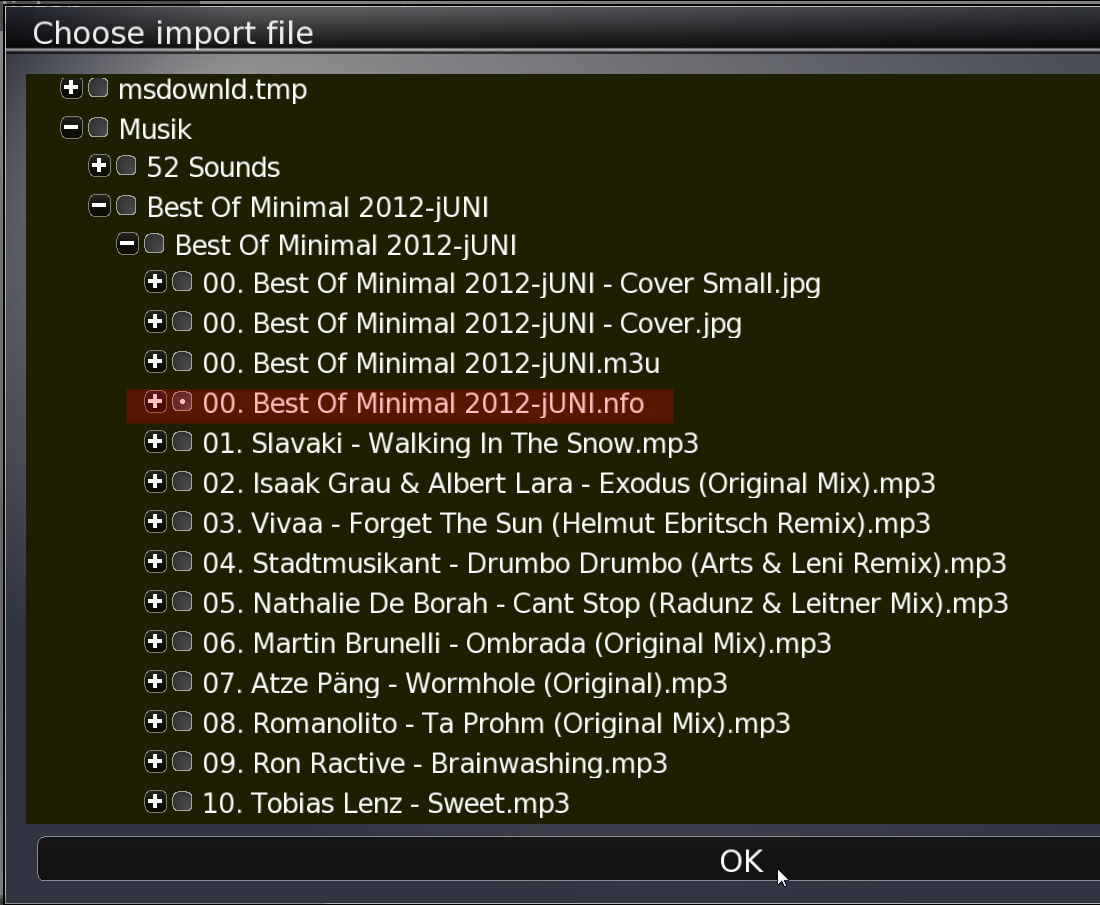Select '05. Nathalie De Borah - Cant Stop' file
The image size is (1100, 905).
tap(605, 604)
